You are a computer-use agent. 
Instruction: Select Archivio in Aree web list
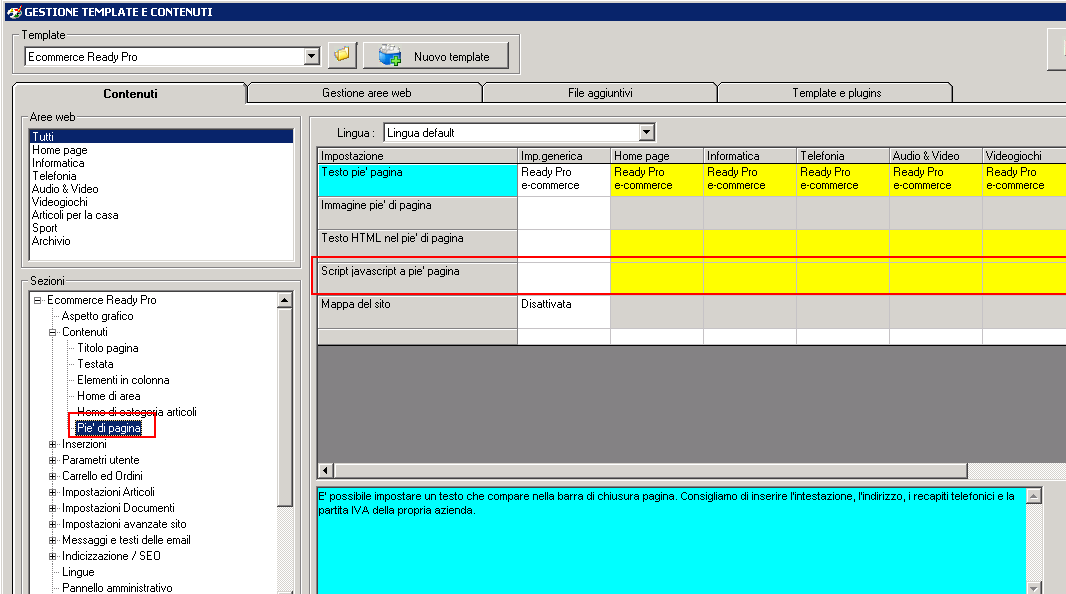(50, 241)
